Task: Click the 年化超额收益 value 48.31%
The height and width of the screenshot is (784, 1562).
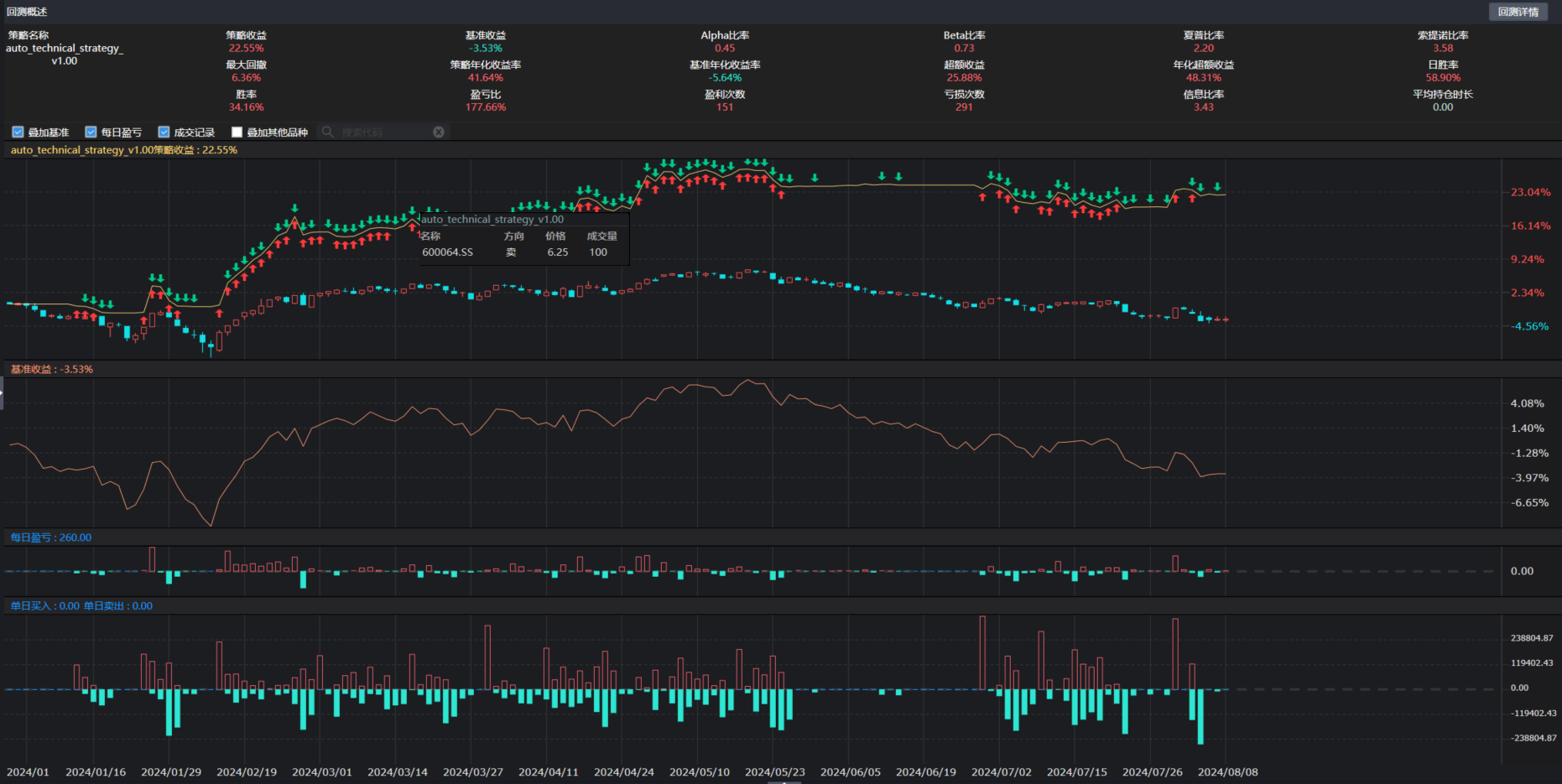Action: click(1204, 78)
